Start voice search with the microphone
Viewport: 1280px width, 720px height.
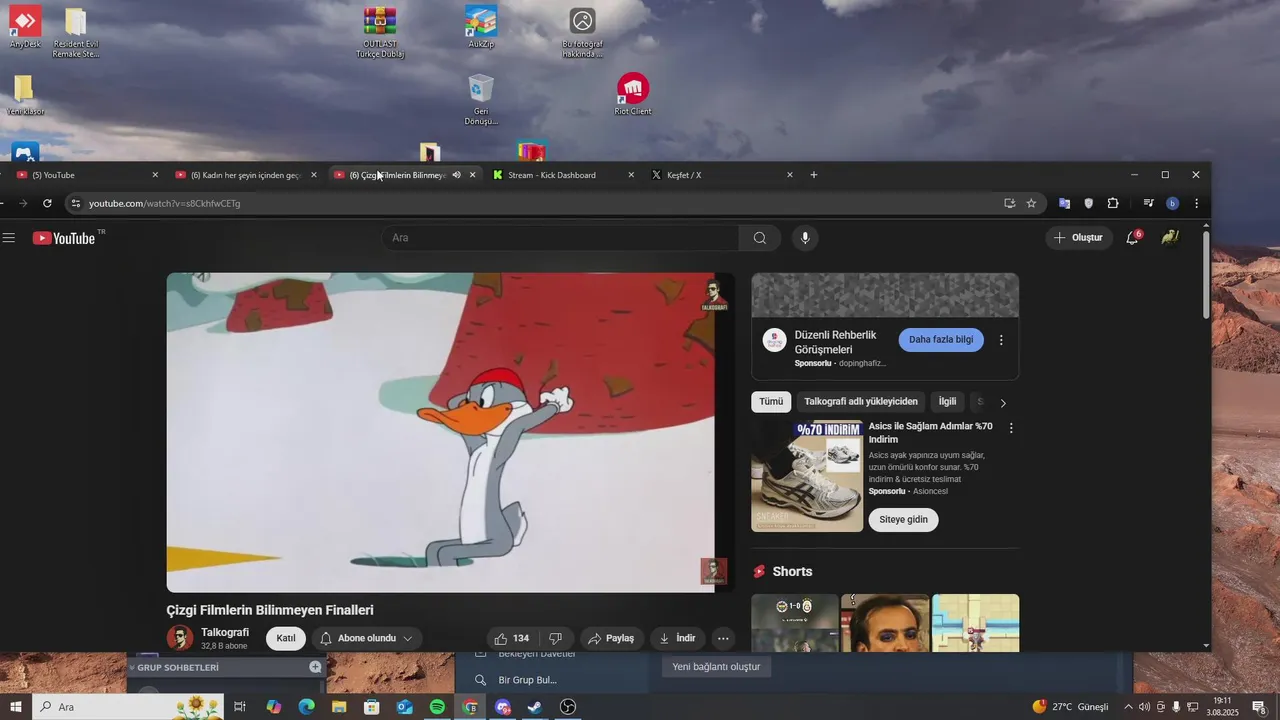pyautogui.click(x=805, y=238)
